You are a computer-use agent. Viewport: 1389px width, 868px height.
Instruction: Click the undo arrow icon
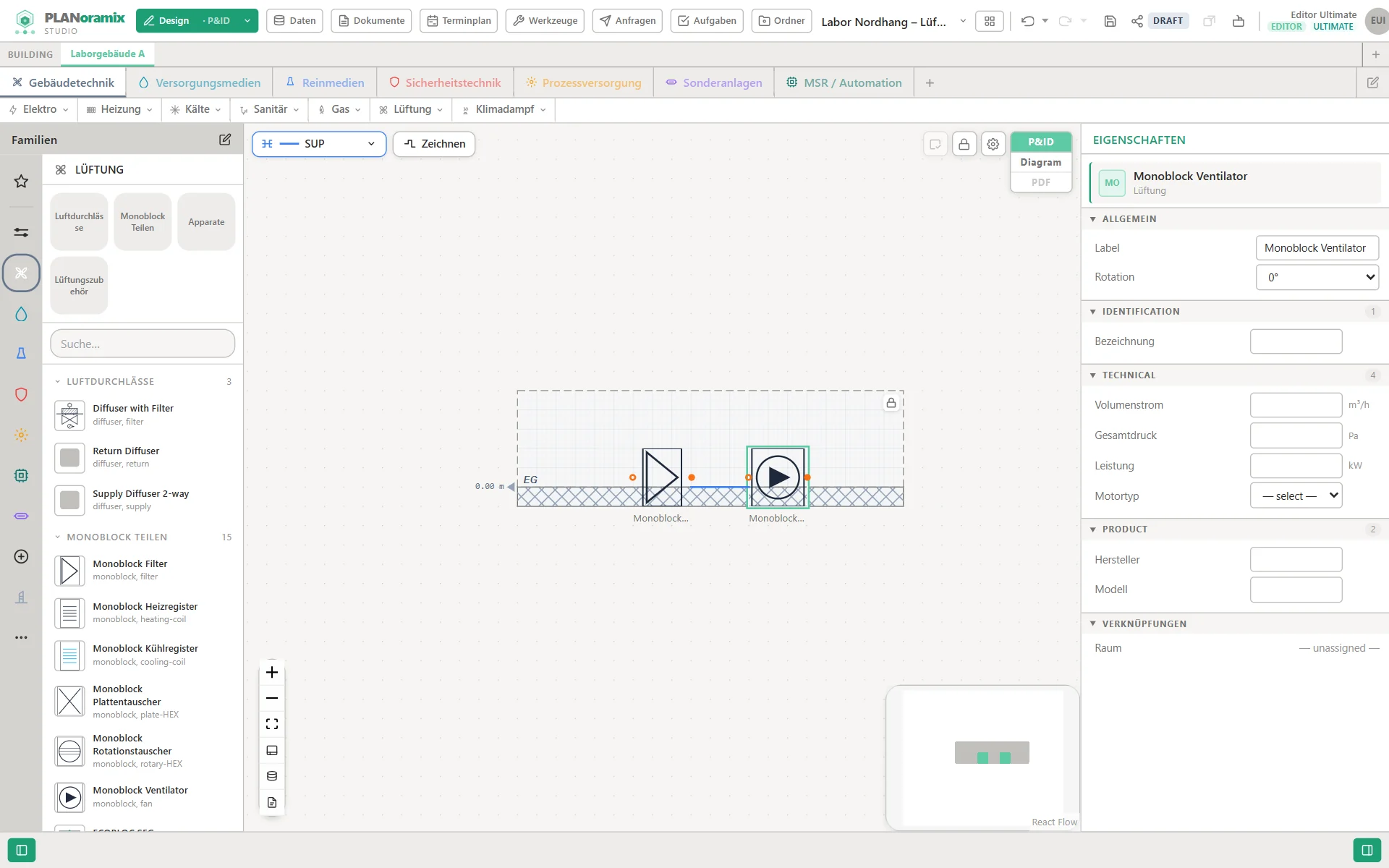(1027, 21)
